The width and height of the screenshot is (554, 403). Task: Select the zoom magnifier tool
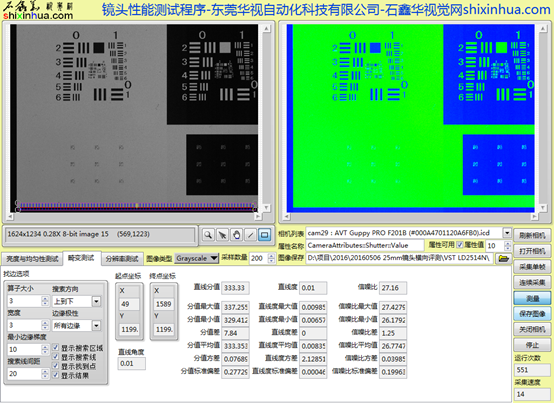click(208, 235)
